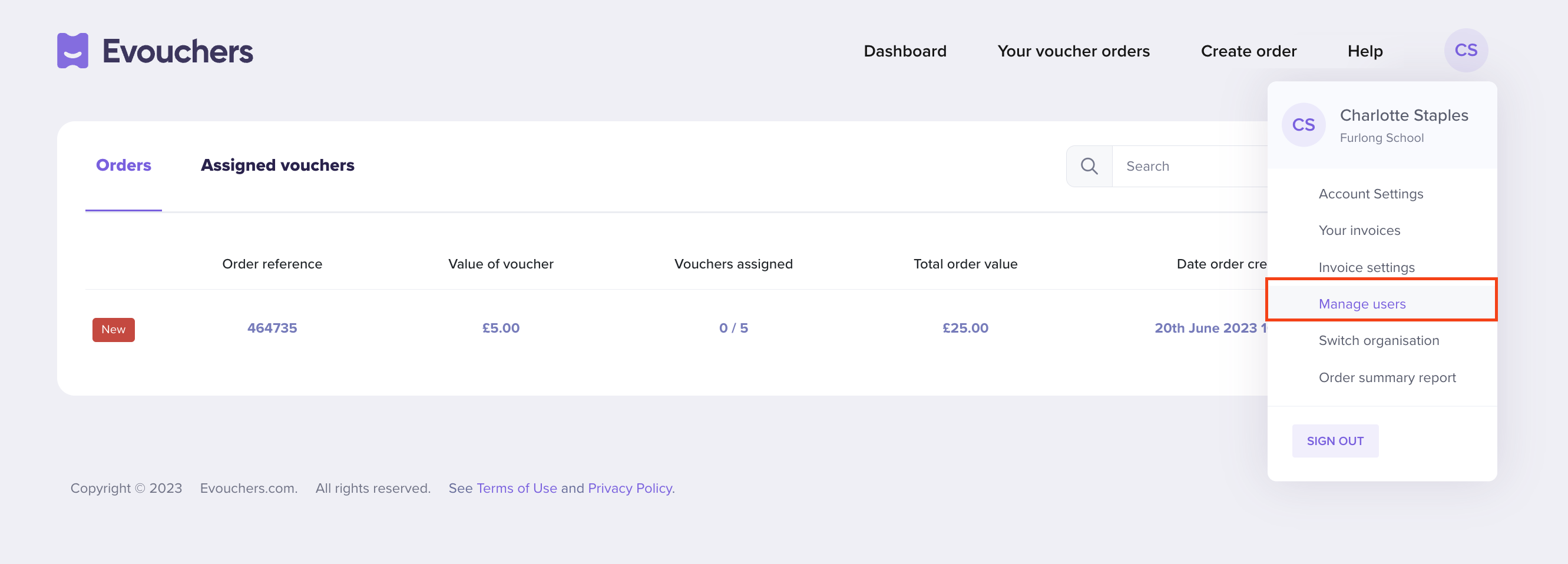
Task: Open the Dashboard page
Action: (905, 51)
